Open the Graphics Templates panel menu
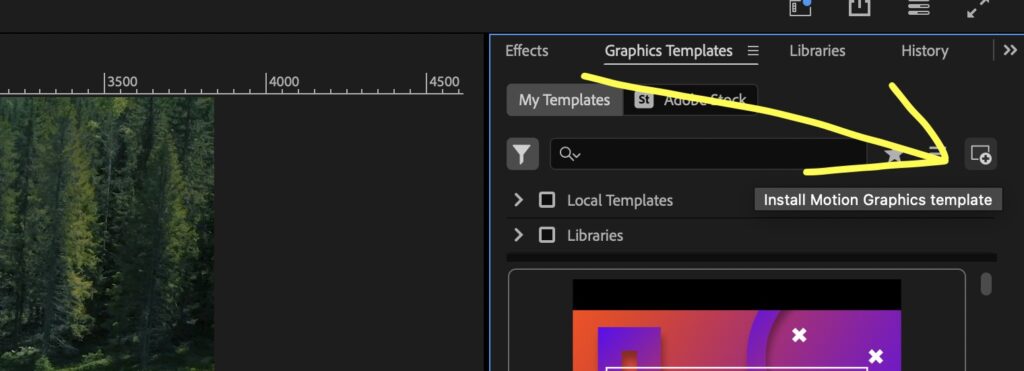 [x=753, y=51]
